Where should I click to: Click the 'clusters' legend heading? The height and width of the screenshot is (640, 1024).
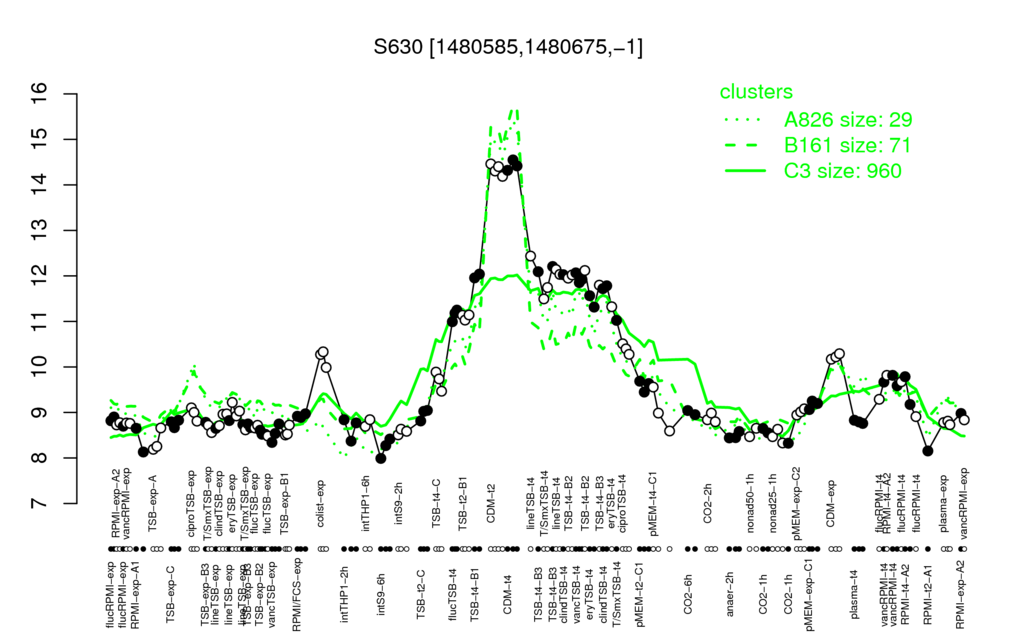[756, 92]
